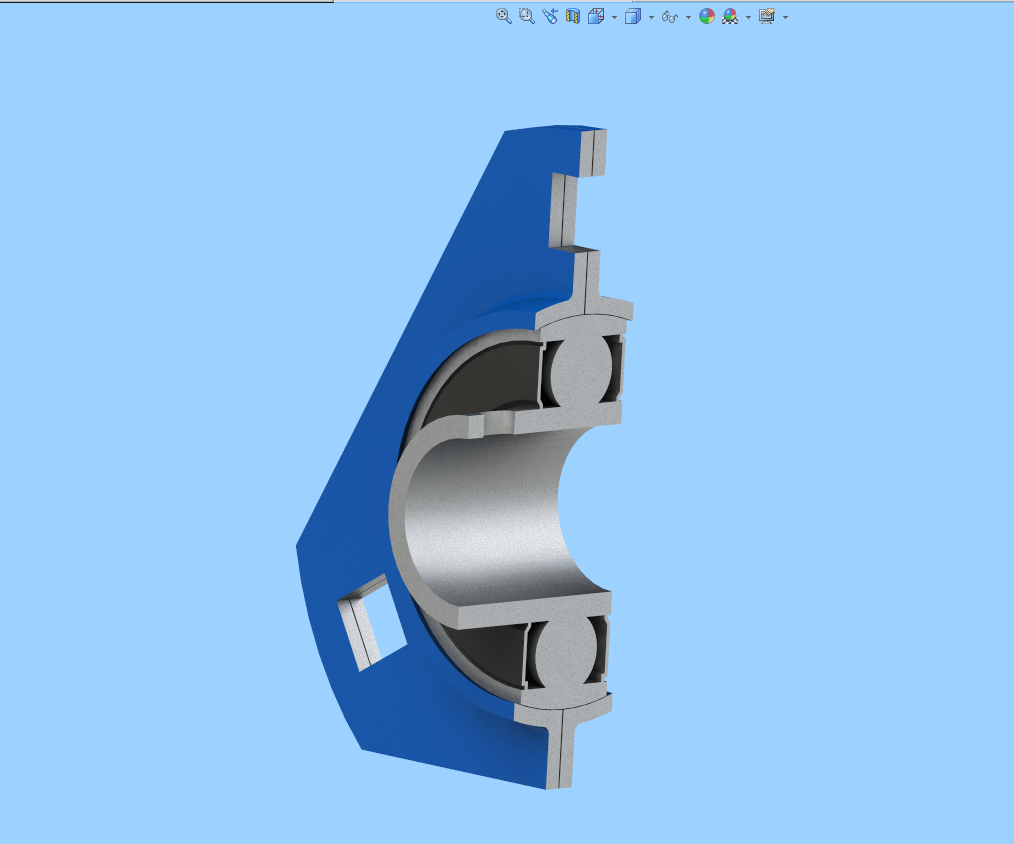
Task: Select the Zoom to Area tool
Action: coord(527,16)
